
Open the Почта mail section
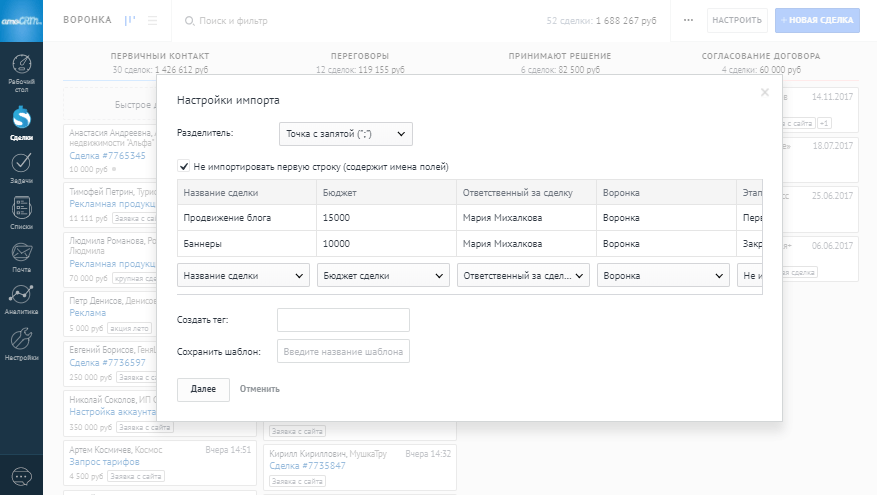coord(21,257)
